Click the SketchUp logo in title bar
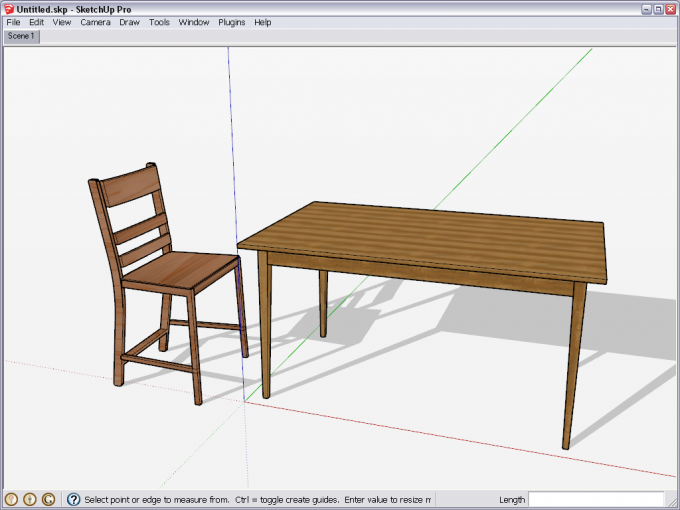The width and height of the screenshot is (680, 510). [8, 8]
